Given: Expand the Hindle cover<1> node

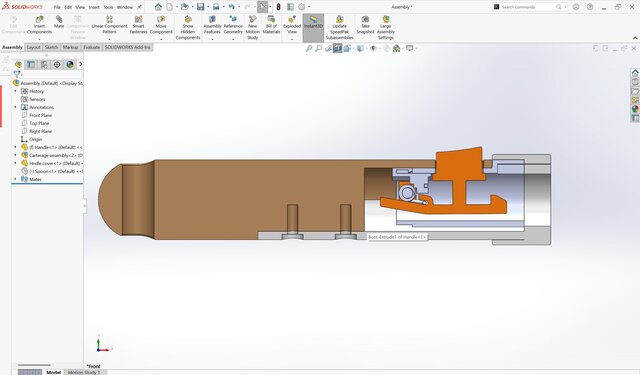Looking at the screenshot, I should [x=16, y=163].
